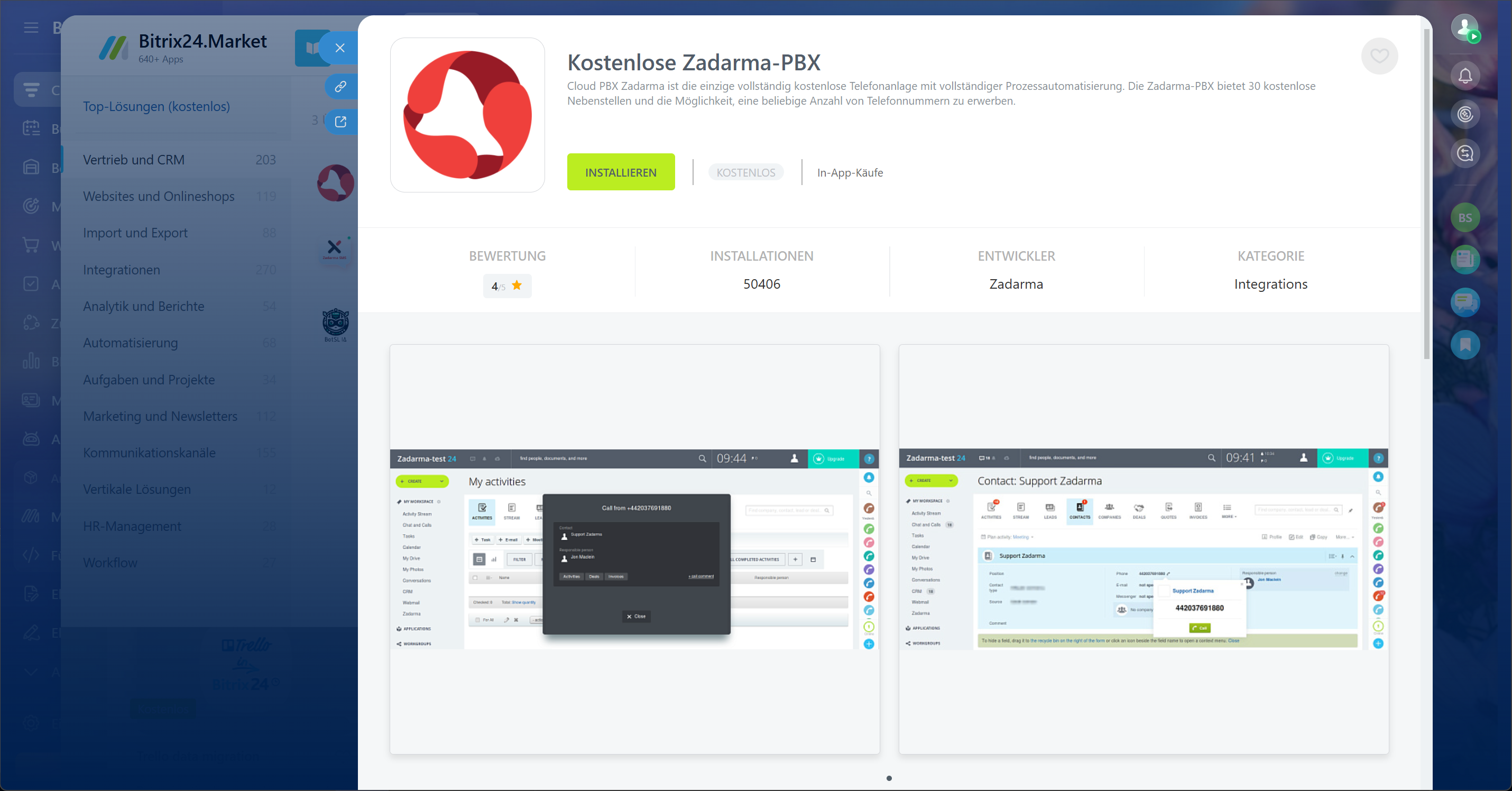The height and width of the screenshot is (791, 1512).
Task: Click developer name Zadarma
Action: point(1016,283)
